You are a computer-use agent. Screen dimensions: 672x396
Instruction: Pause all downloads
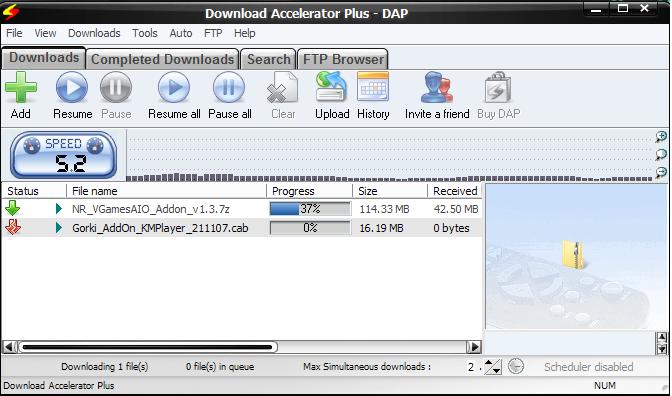point(229,87)
